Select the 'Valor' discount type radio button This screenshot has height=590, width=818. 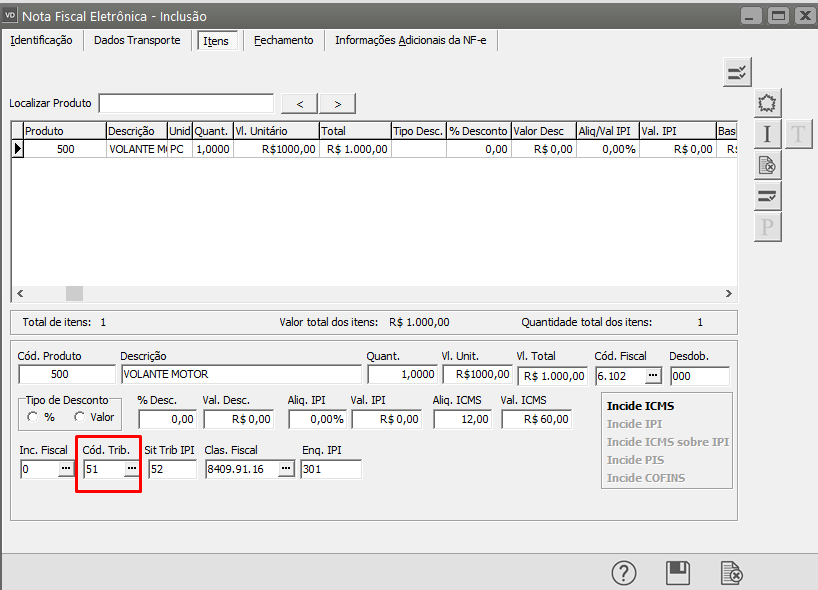80,417
